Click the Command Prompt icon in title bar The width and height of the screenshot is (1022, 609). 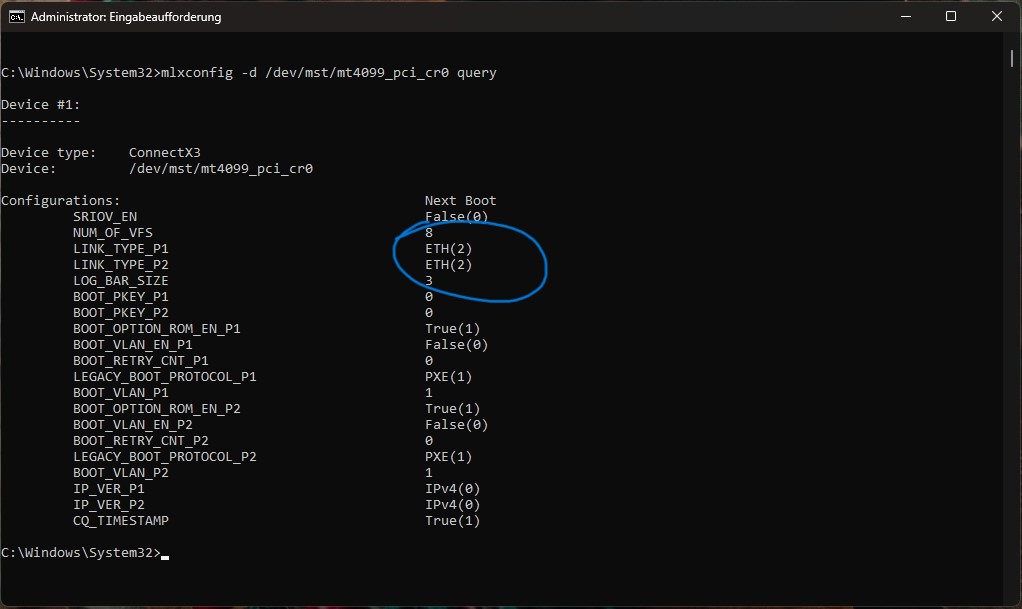[x=16, y=16]
